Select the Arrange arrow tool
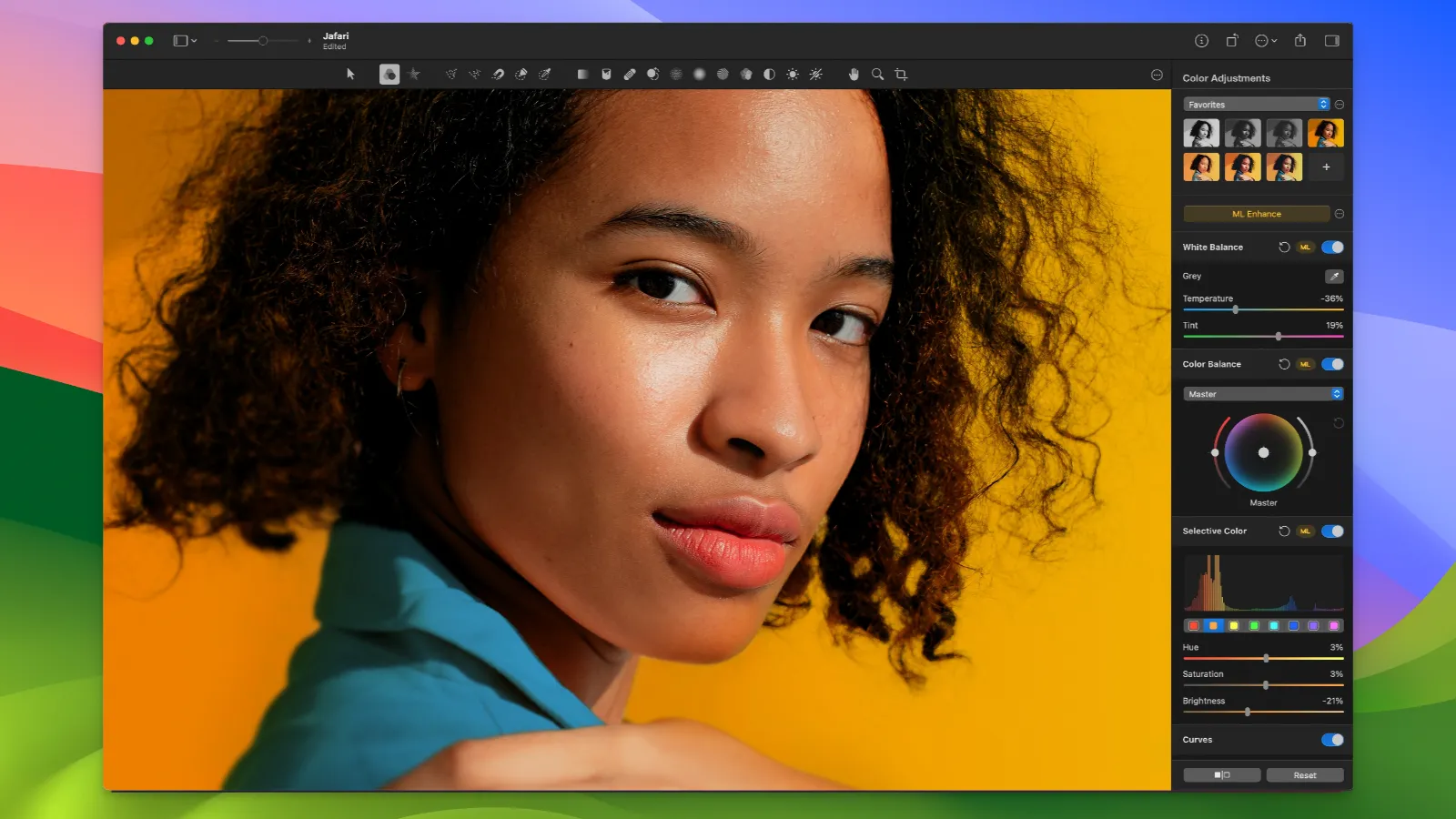 click(350, 74)
